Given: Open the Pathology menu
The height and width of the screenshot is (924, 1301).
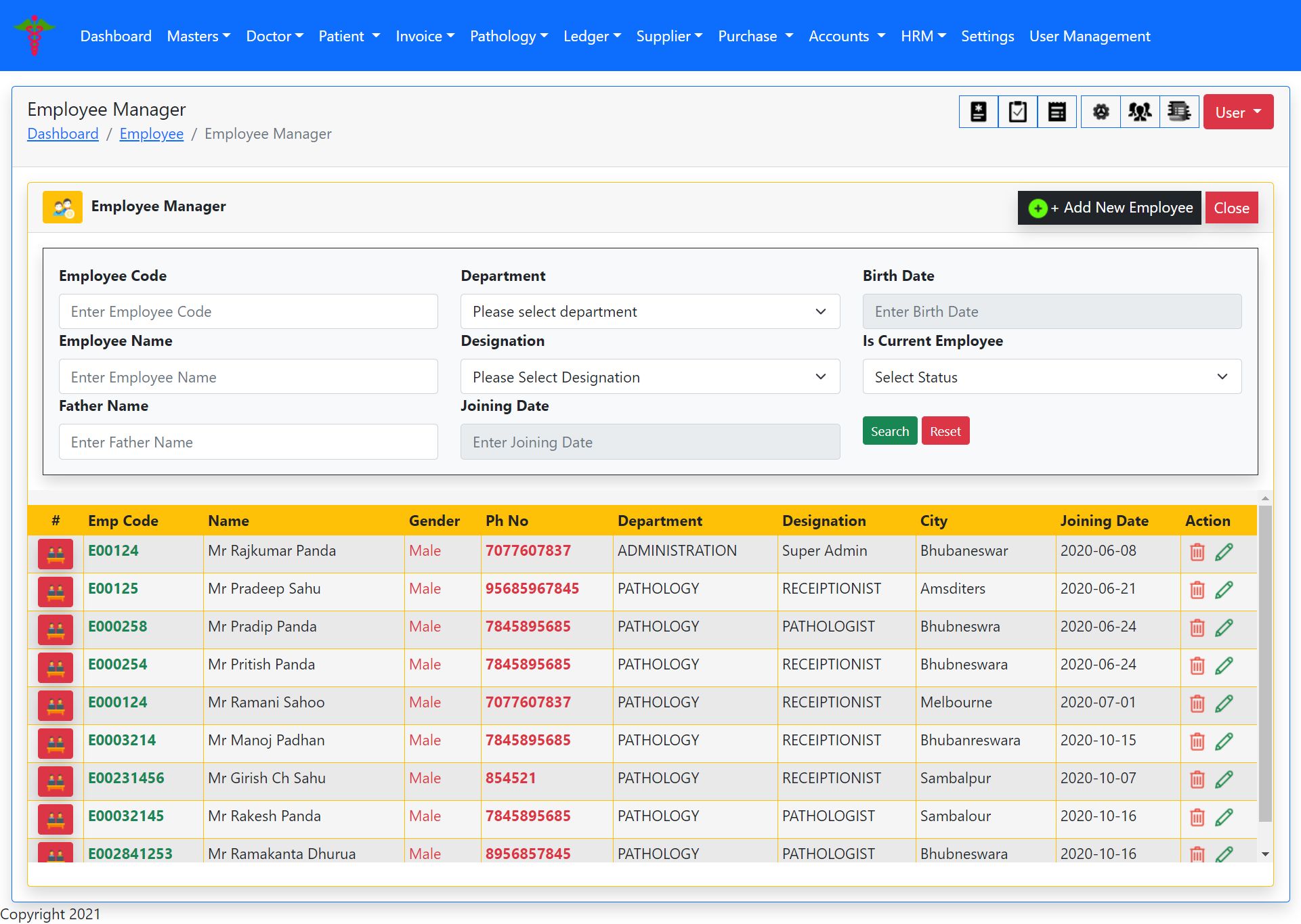Looking at the screenshot, I should coord(509,36).
